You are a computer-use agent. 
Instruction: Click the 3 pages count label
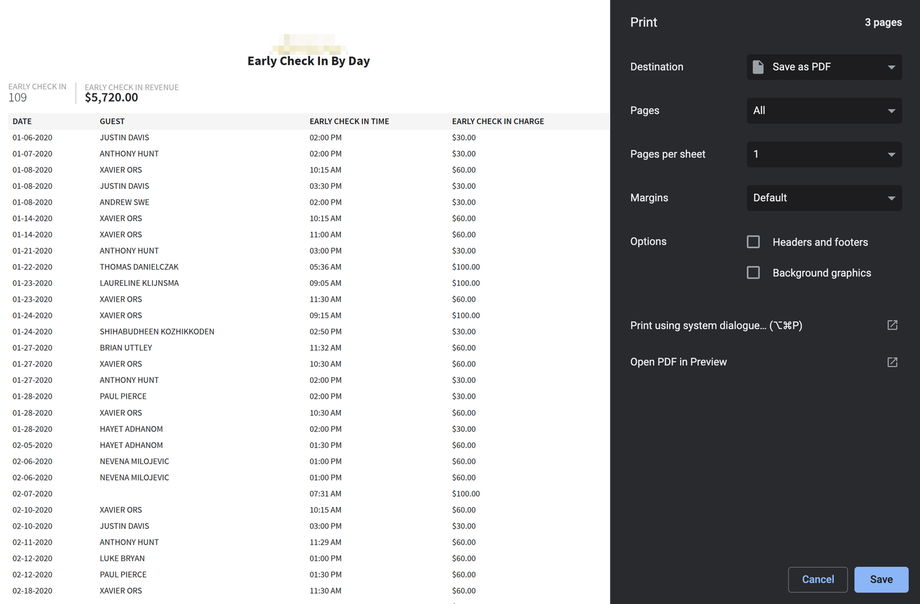pos(883,22)
